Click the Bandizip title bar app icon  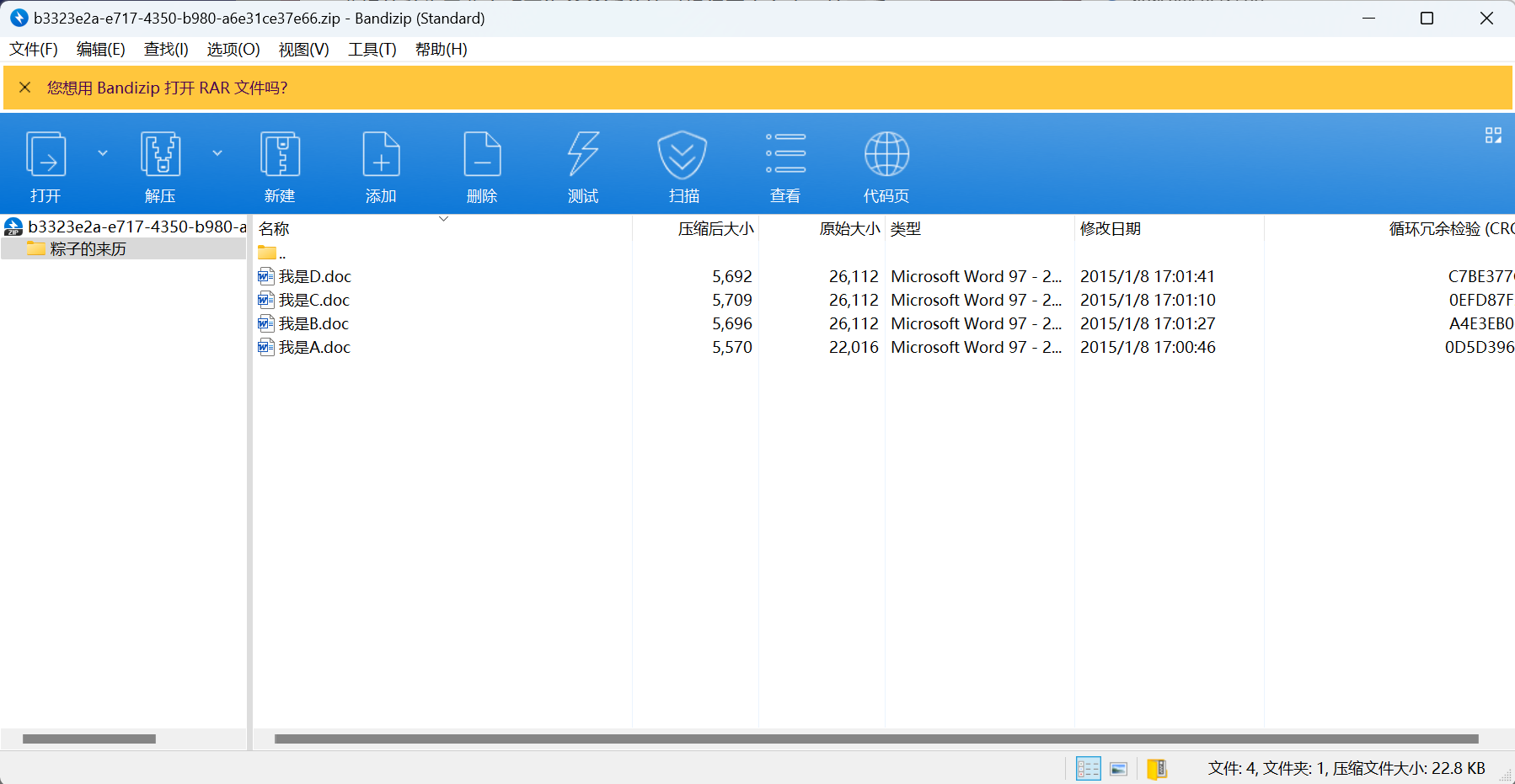coord(19,18)
